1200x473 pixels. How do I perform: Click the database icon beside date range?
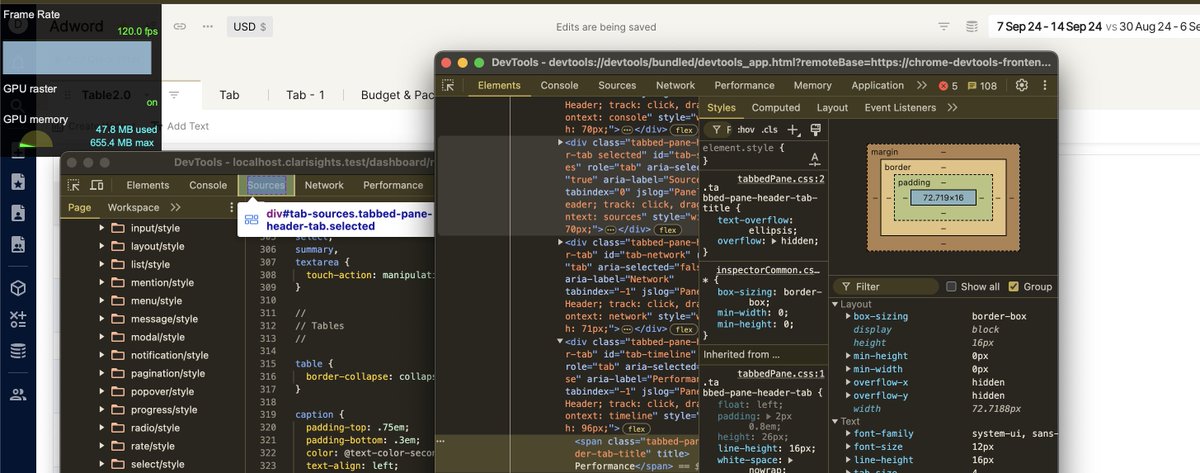click(x=971, y=27)
